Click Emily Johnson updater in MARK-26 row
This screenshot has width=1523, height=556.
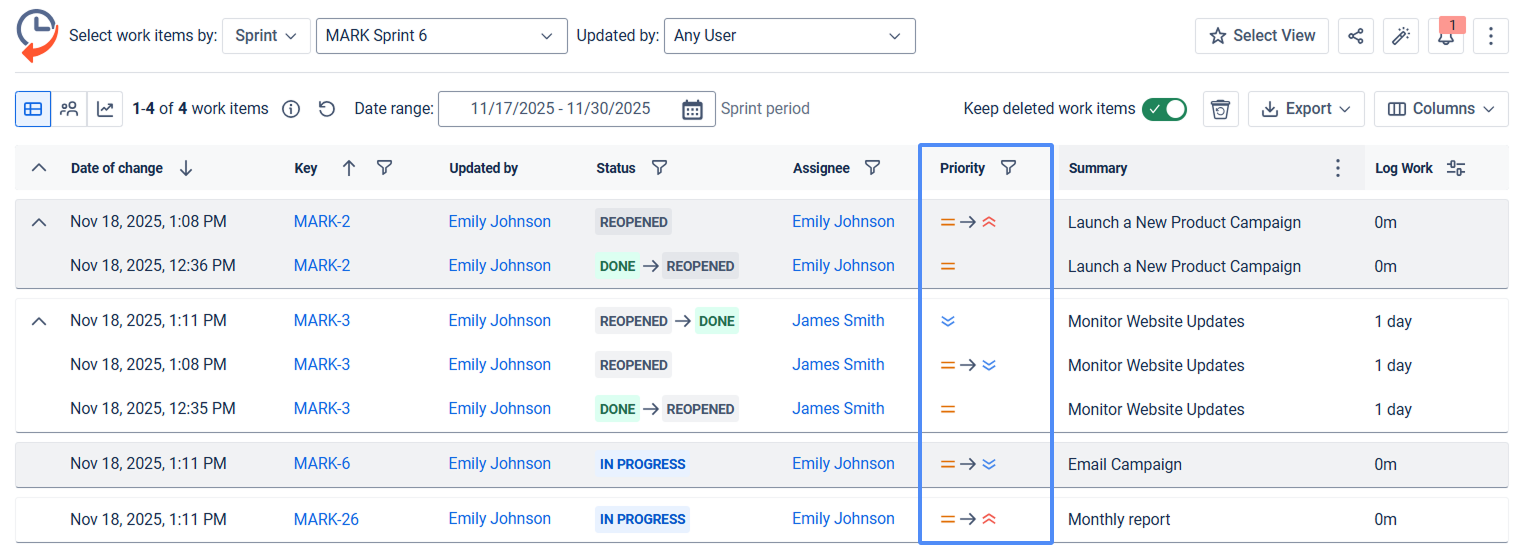pos(500,519)
